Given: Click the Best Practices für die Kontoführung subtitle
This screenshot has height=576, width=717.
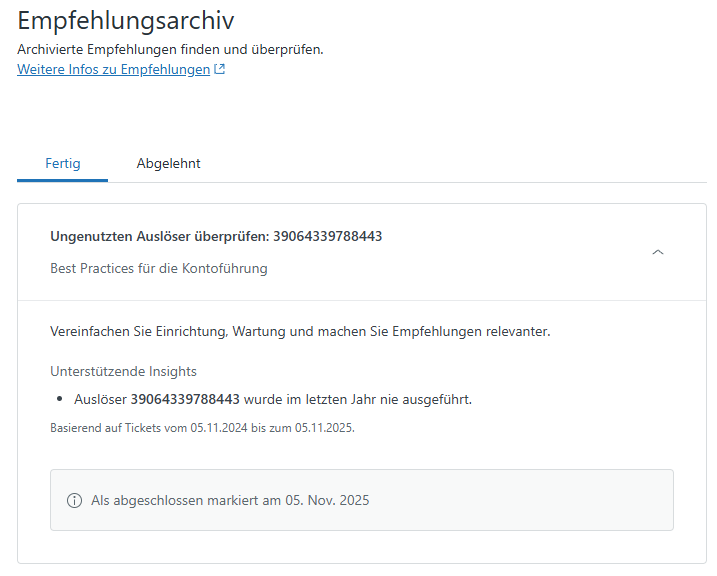Looking at the screenshot, I should (x=159, y=268).
